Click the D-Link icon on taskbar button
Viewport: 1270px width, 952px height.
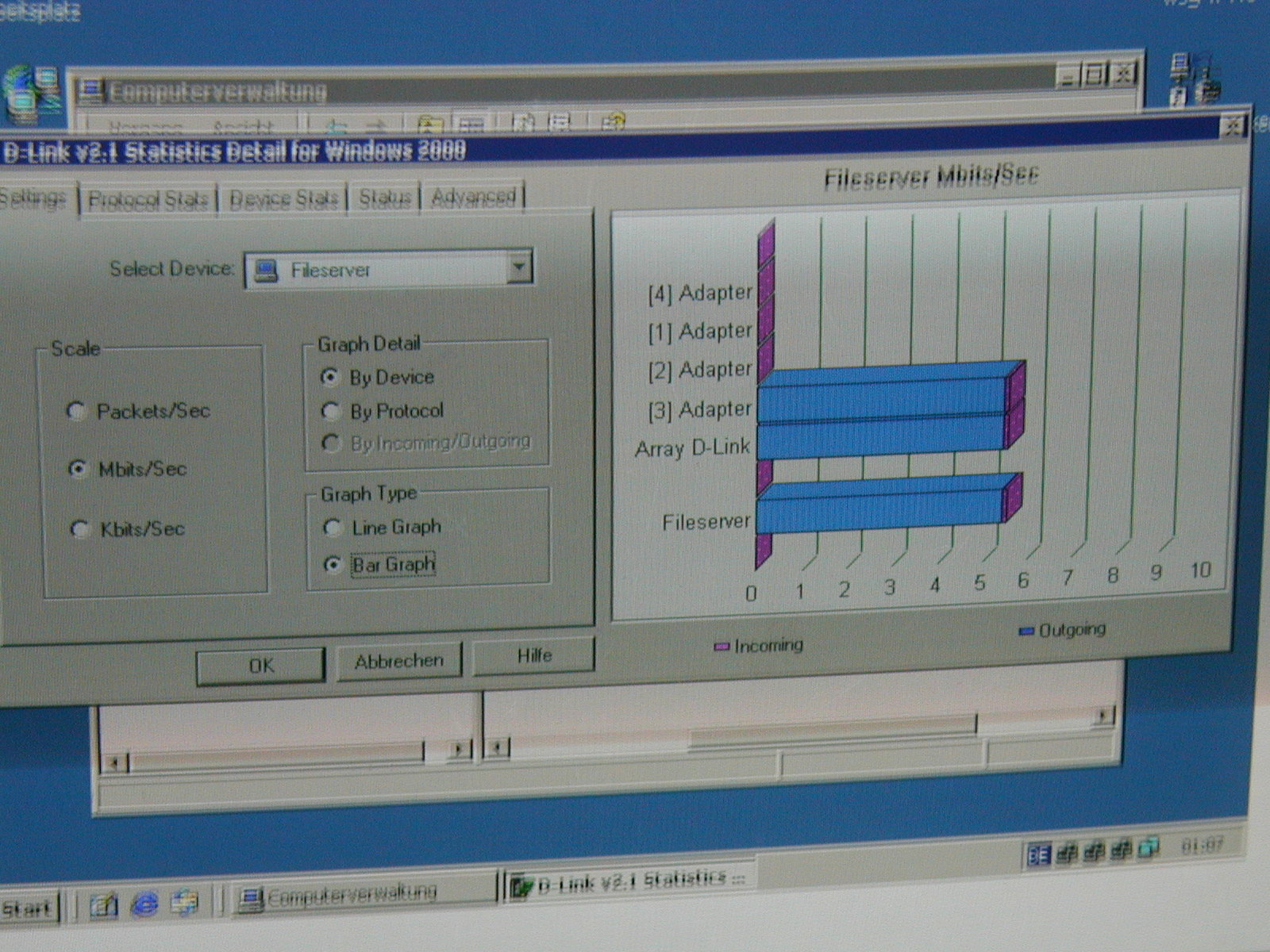(x=521, y=885)
